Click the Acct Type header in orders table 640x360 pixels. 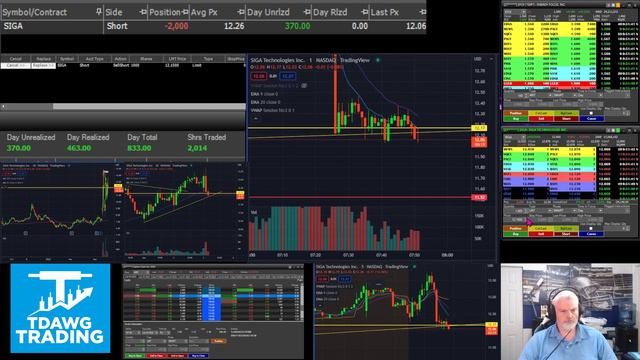pyautogui.click(x=95, y=59)
